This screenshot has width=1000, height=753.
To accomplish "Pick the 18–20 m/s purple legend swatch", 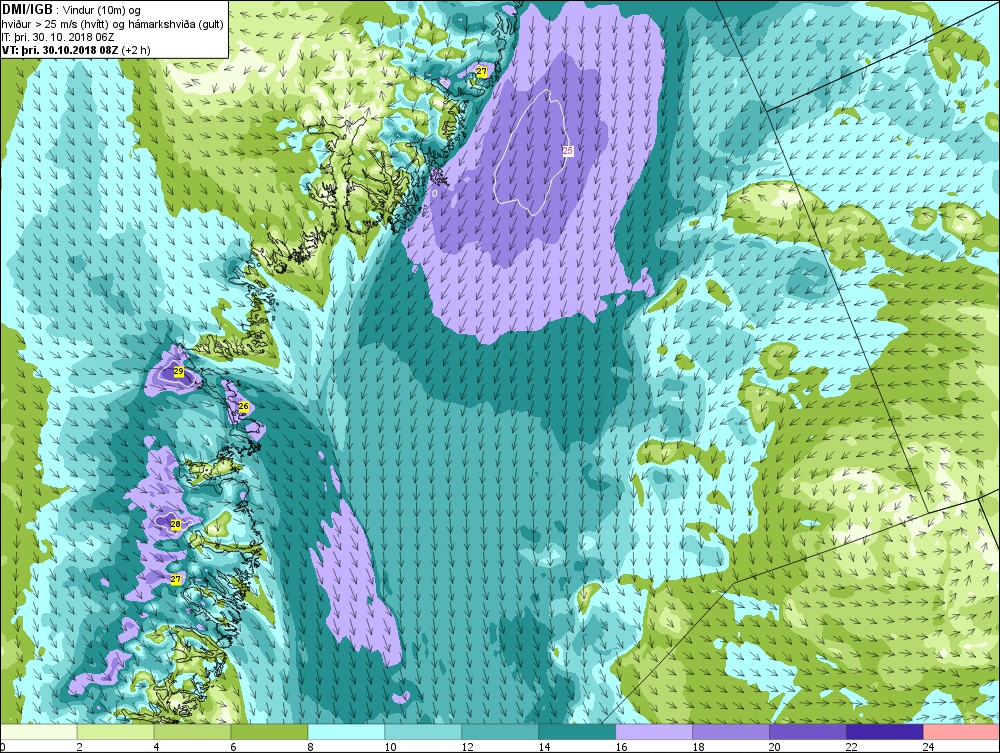I will 731,731.
